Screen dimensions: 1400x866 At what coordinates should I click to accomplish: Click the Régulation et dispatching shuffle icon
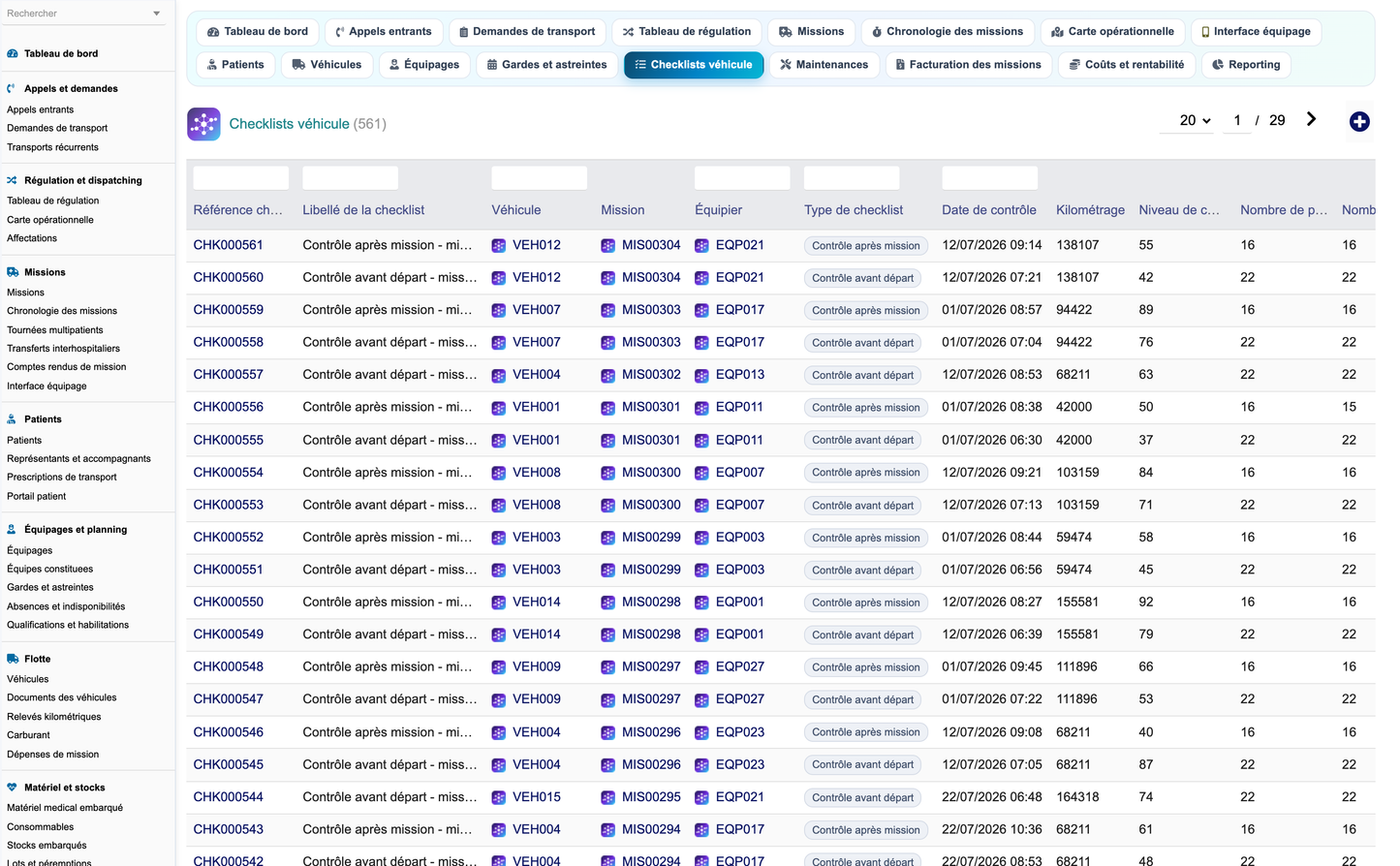[x=13, y=180]
